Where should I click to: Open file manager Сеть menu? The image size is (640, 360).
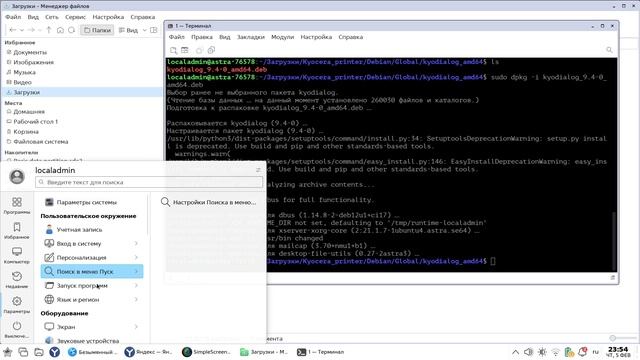pos(52,17)
